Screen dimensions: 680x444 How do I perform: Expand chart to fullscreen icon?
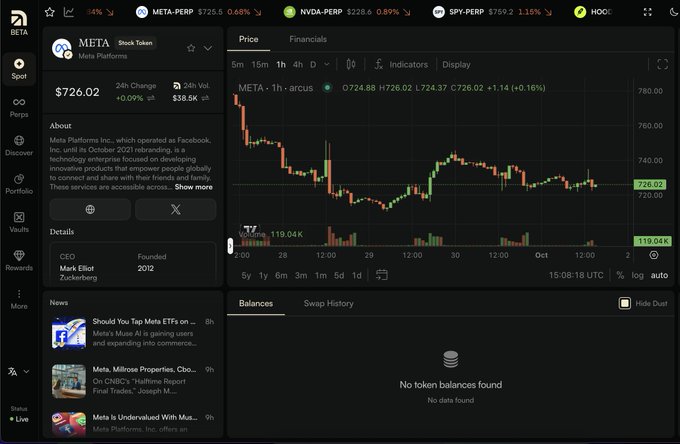tap(662, 65)
